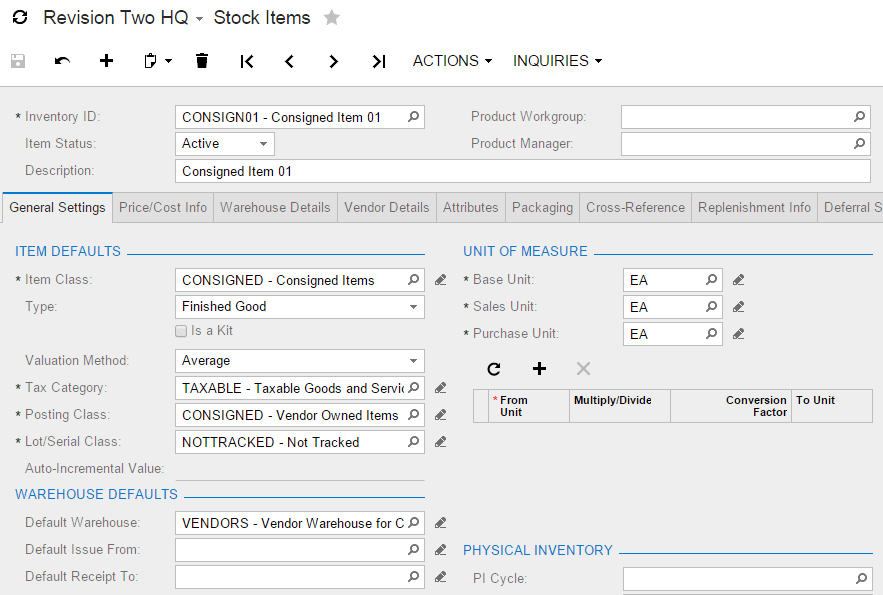The width and height of the screenshot is (883, 595).
Task: Go to the previous record
Action: [289, 61]
